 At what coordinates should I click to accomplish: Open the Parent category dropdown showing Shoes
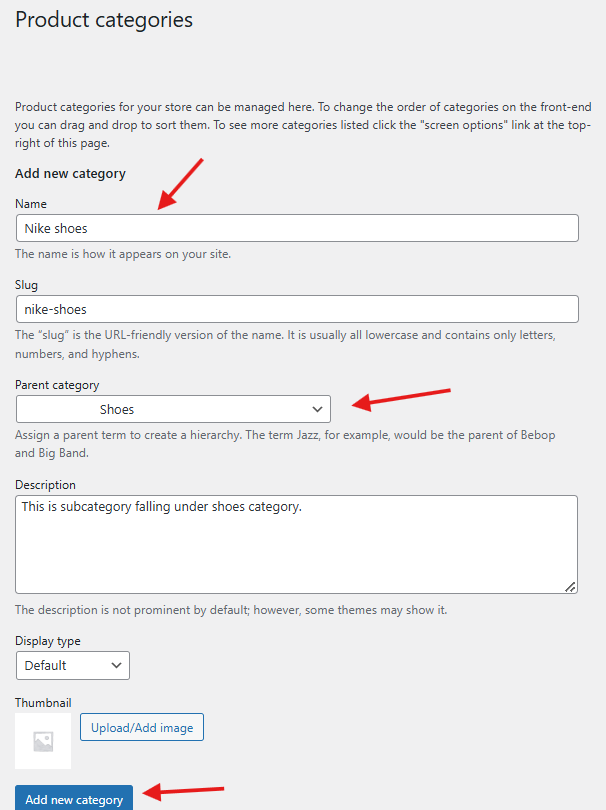tap(172, 409)
